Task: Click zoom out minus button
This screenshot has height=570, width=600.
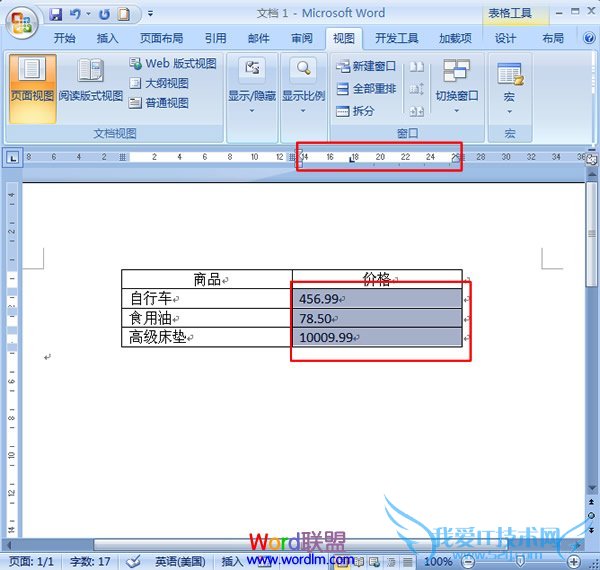Action: [x=468, y=562]
